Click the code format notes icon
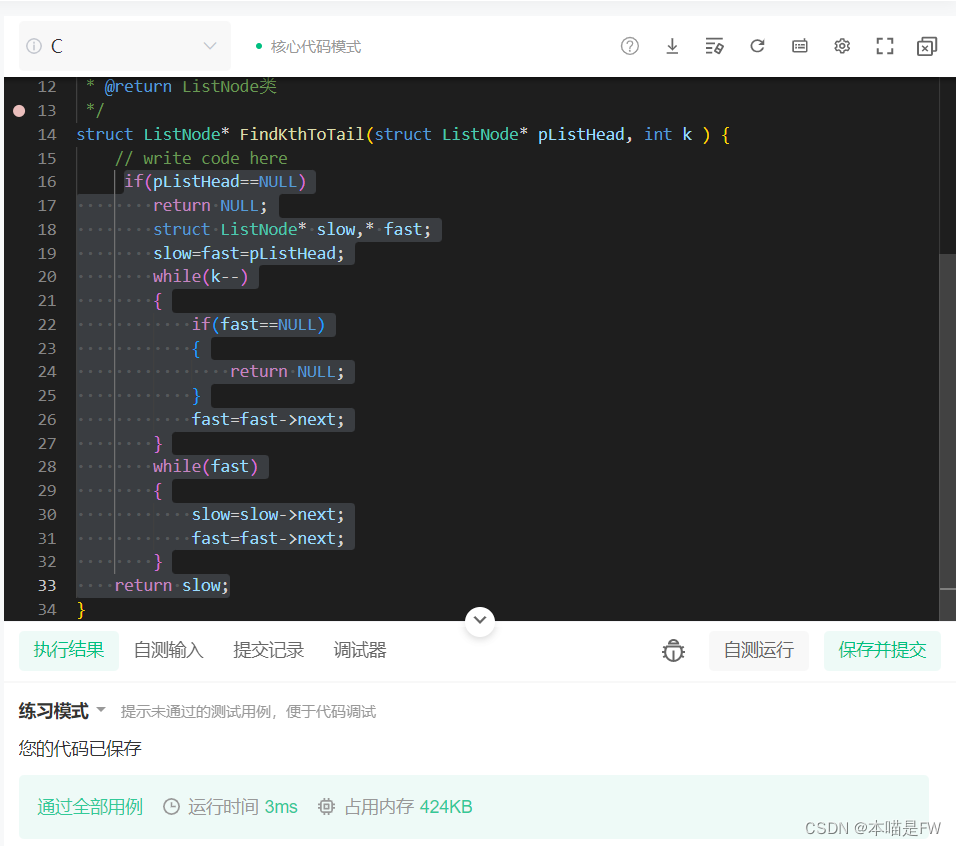Screen dimensions: 956x846 (714, 46)
